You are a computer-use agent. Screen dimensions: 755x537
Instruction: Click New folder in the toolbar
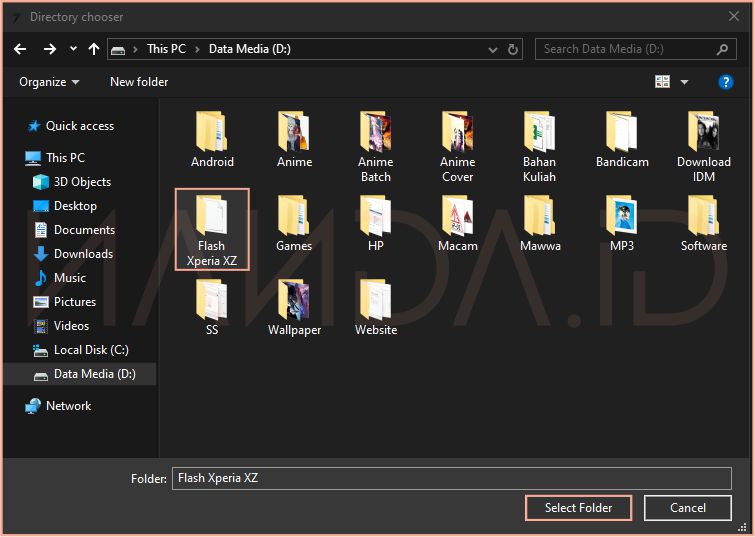point(139,82)
